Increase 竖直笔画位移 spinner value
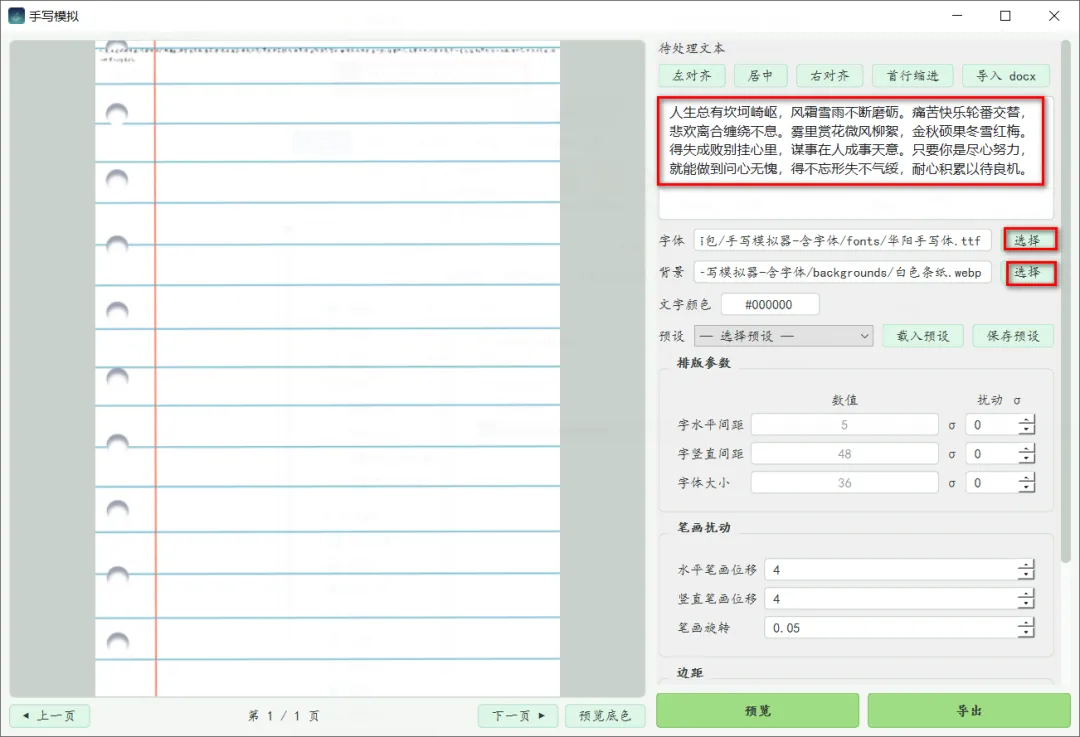Image resolution: width=1080 pixels, height=737 pixels. pyautogui.click(x=1026, y=593)
